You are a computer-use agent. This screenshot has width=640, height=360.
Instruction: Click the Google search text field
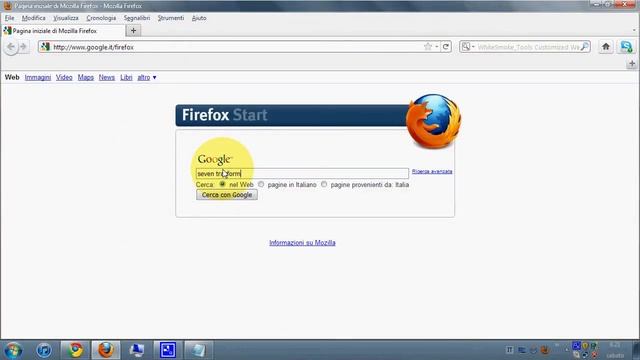302,173
